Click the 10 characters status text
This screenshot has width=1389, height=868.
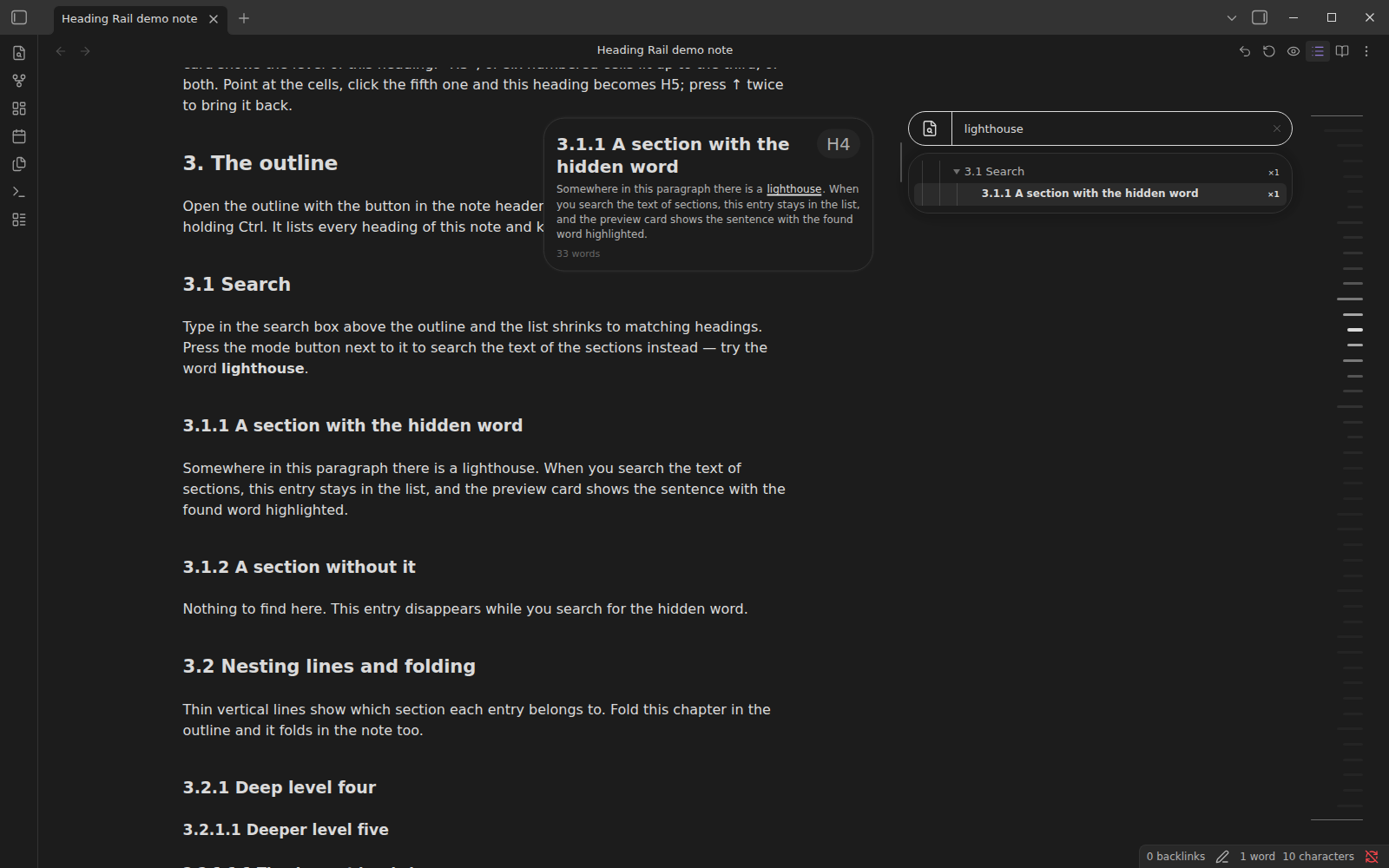(x=1318, y=857)
